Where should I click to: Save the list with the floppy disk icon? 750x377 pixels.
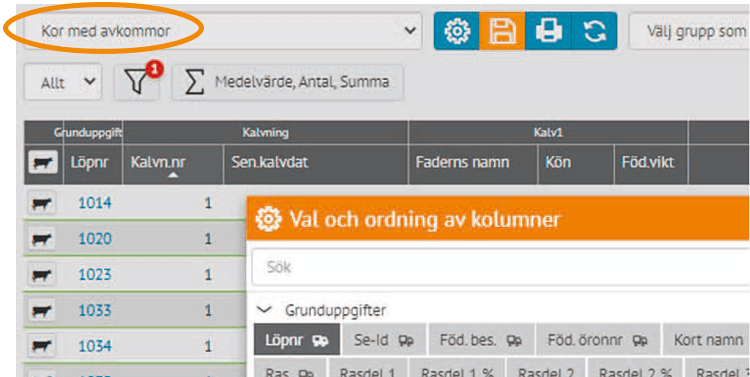click(x=502, y=31)
